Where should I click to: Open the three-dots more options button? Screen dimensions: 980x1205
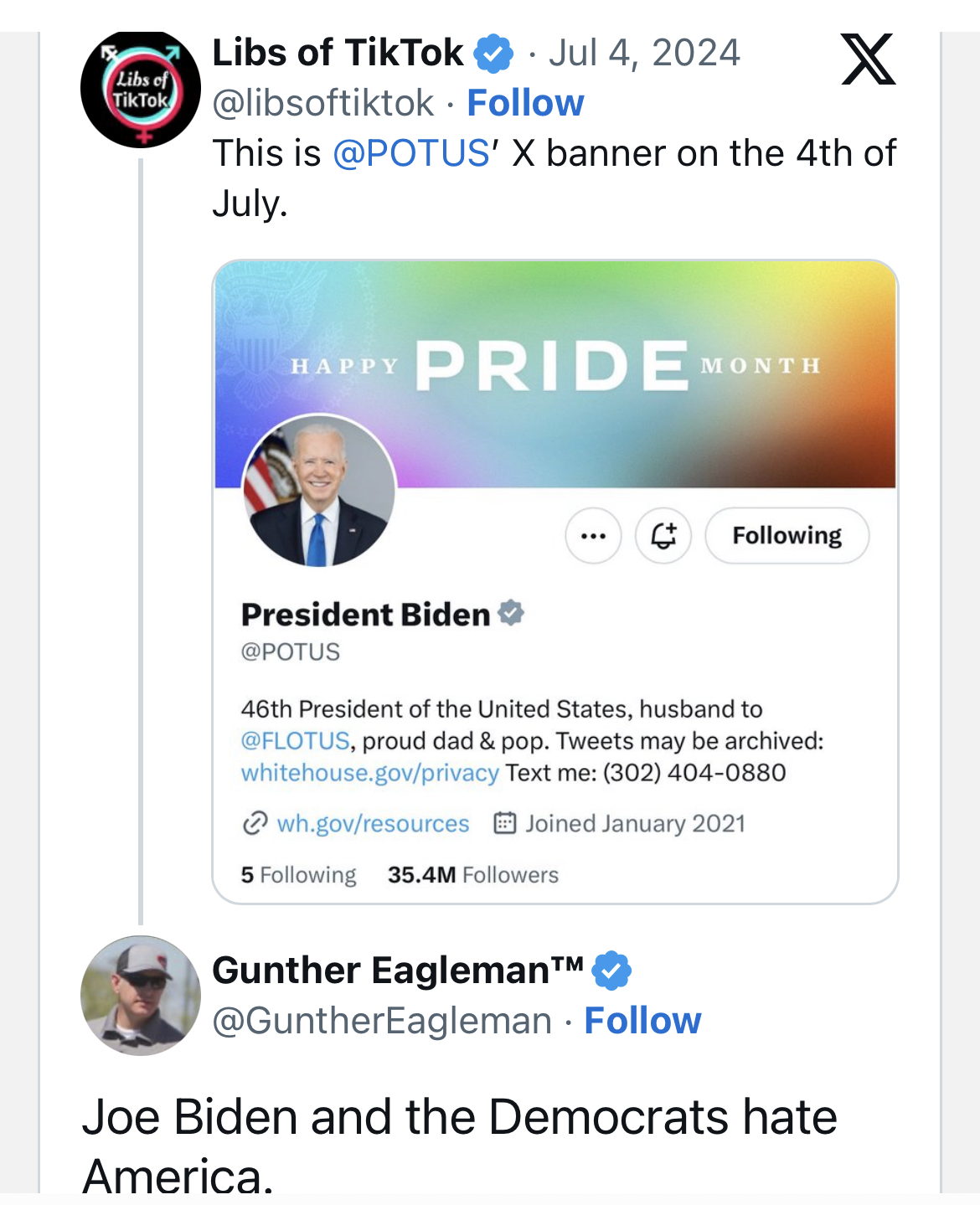pyautogui.click(x=593, y=536)
